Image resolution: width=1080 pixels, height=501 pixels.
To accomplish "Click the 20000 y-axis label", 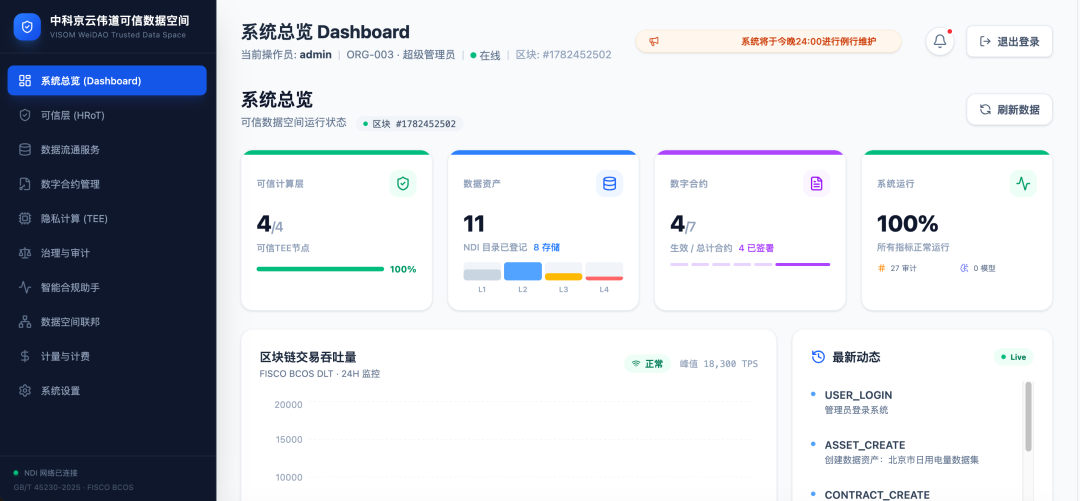I will click(x=288, y=405).
